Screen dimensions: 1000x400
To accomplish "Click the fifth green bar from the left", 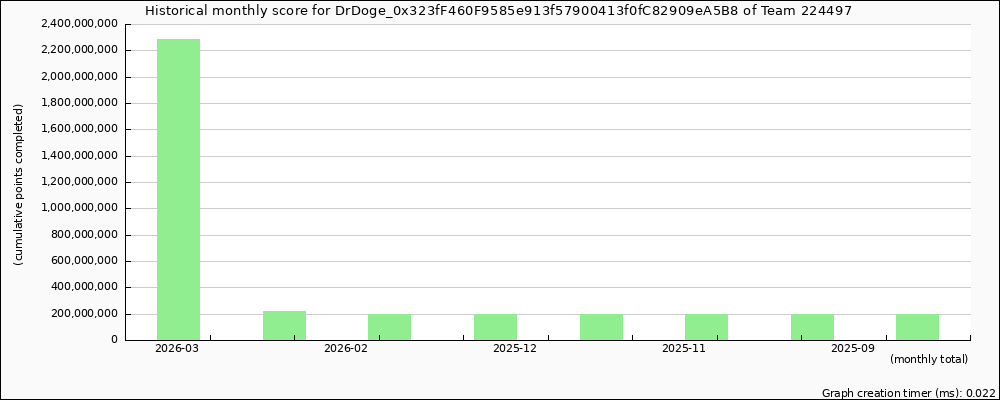I will (601, 327).
